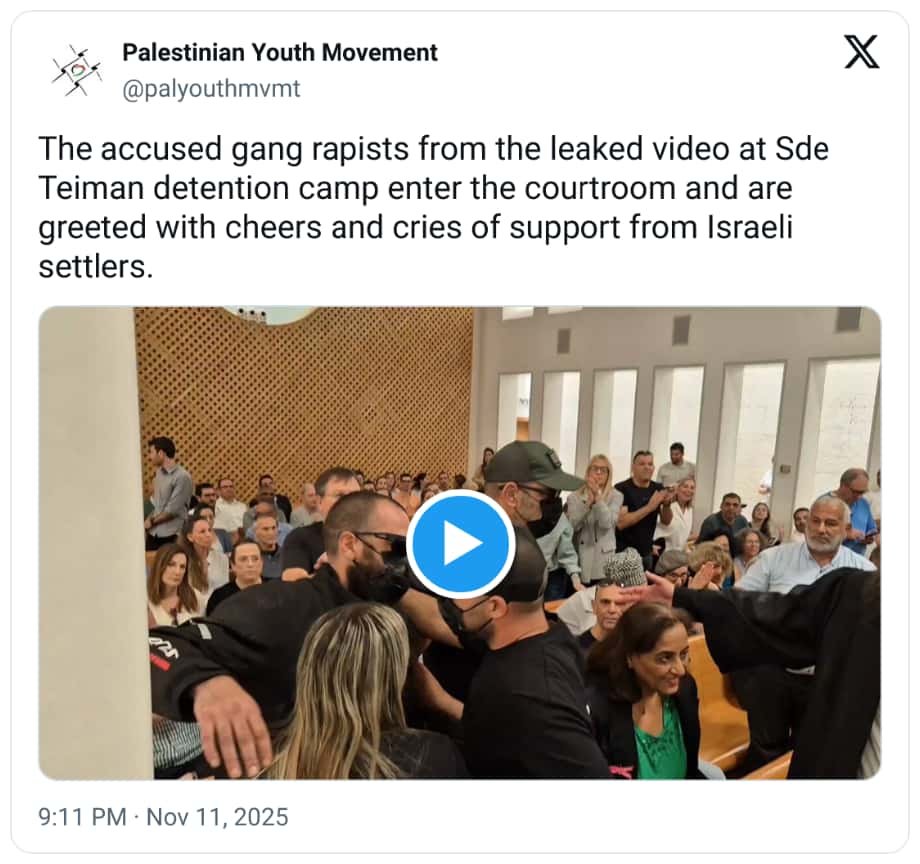Open the X logo link
Viewport: 920px width, 864px height.
point(861,52)
